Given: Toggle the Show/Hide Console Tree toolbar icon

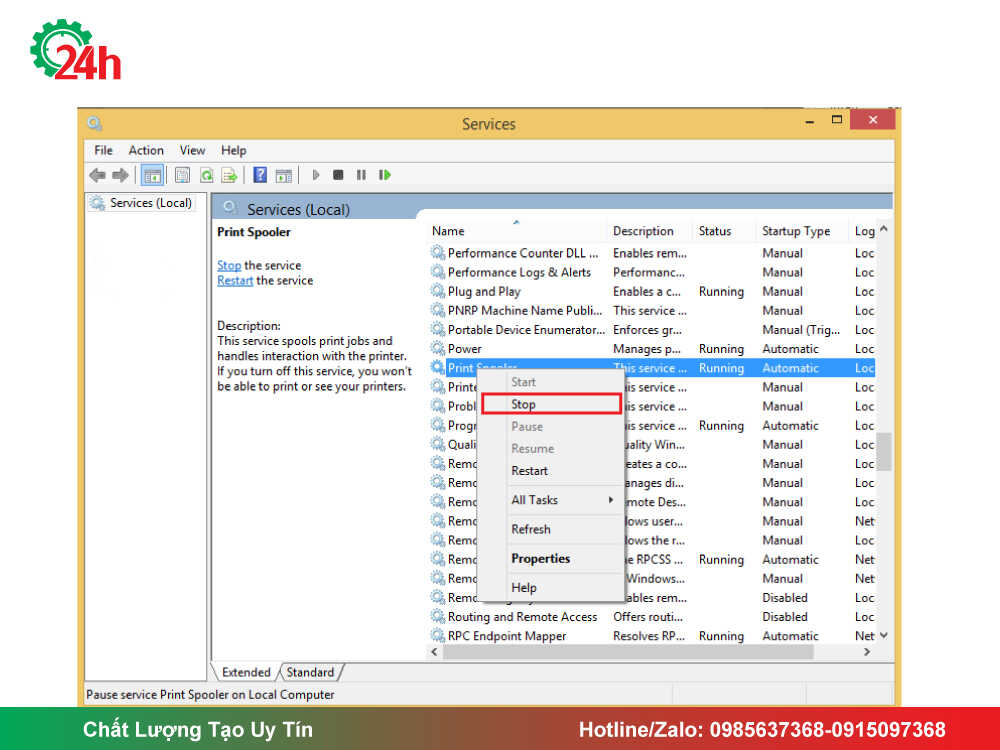Looking at the screenshot, I should coord(152,175).
